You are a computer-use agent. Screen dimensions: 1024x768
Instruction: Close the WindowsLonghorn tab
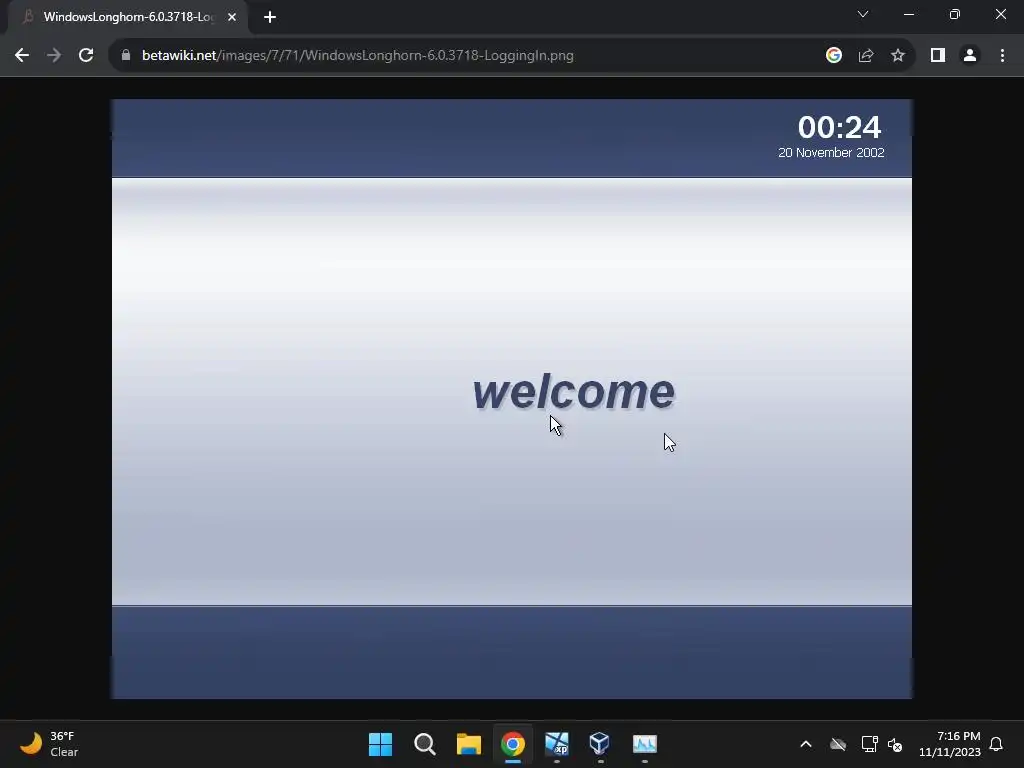click(x=232, y=17)
